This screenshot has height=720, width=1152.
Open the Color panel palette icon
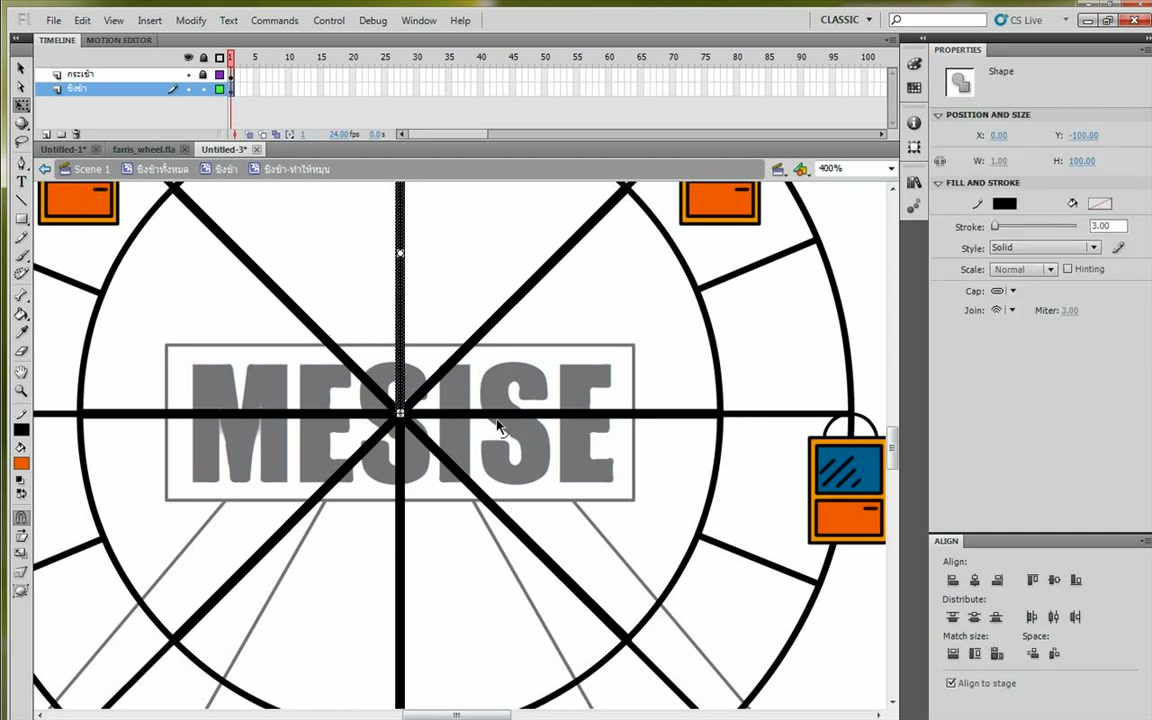tap(914, 64)
